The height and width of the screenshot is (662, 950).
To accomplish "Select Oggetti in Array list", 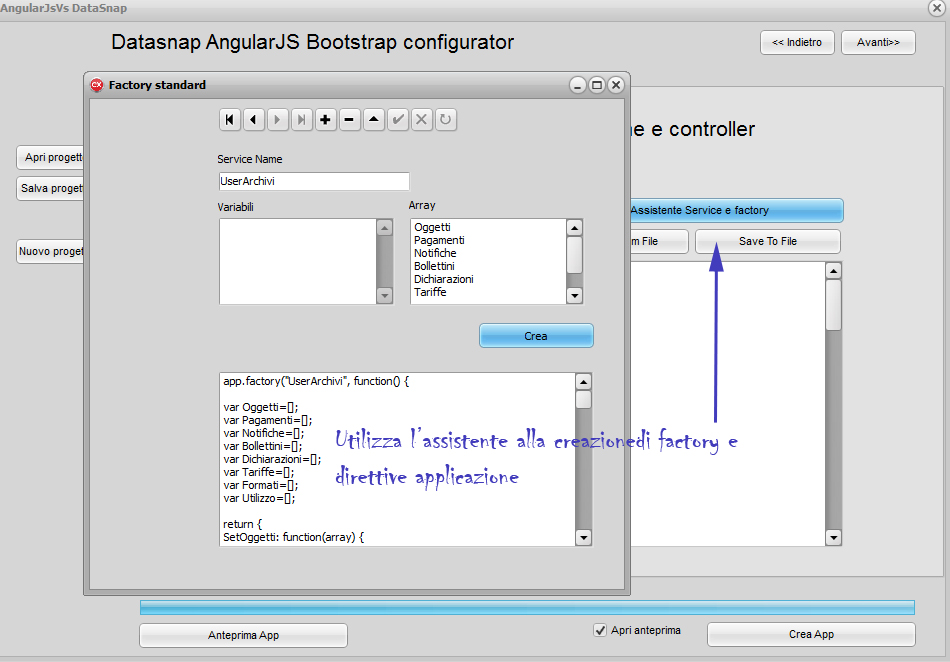I will coord(432,227).
